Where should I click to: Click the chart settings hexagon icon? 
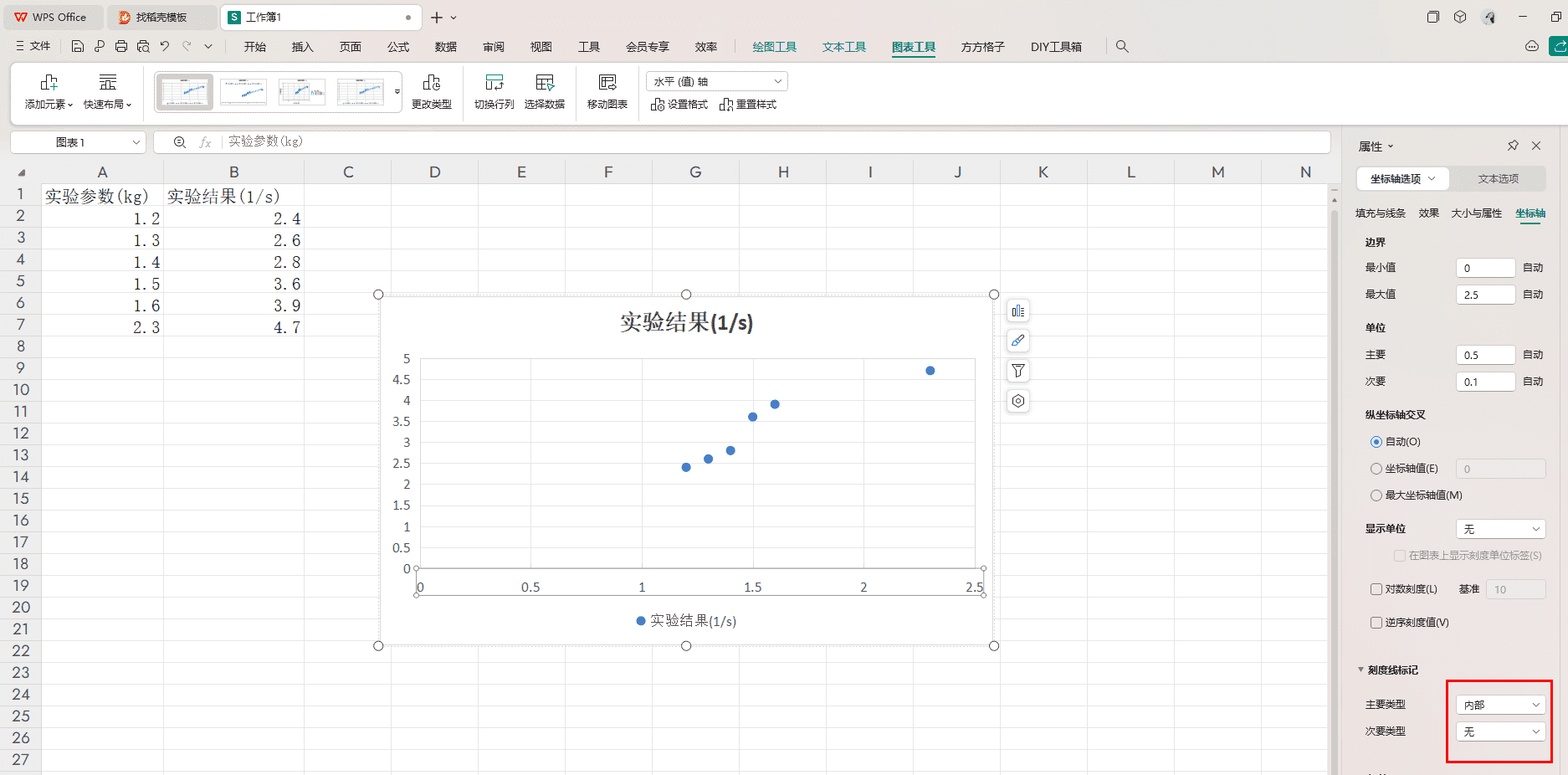[x=1018, y=401]
